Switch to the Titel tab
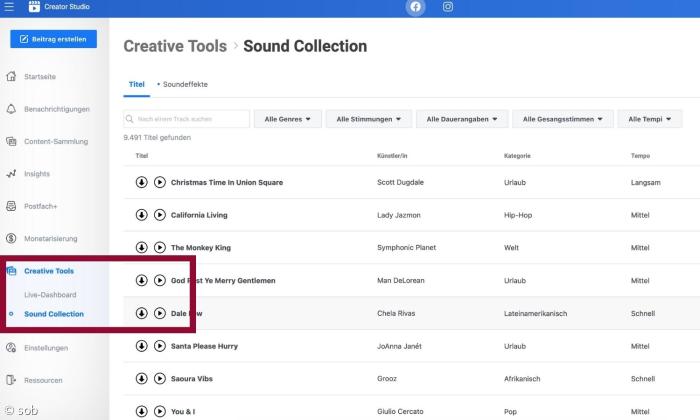Screen dimensions: 700x420 click(137, 84)
